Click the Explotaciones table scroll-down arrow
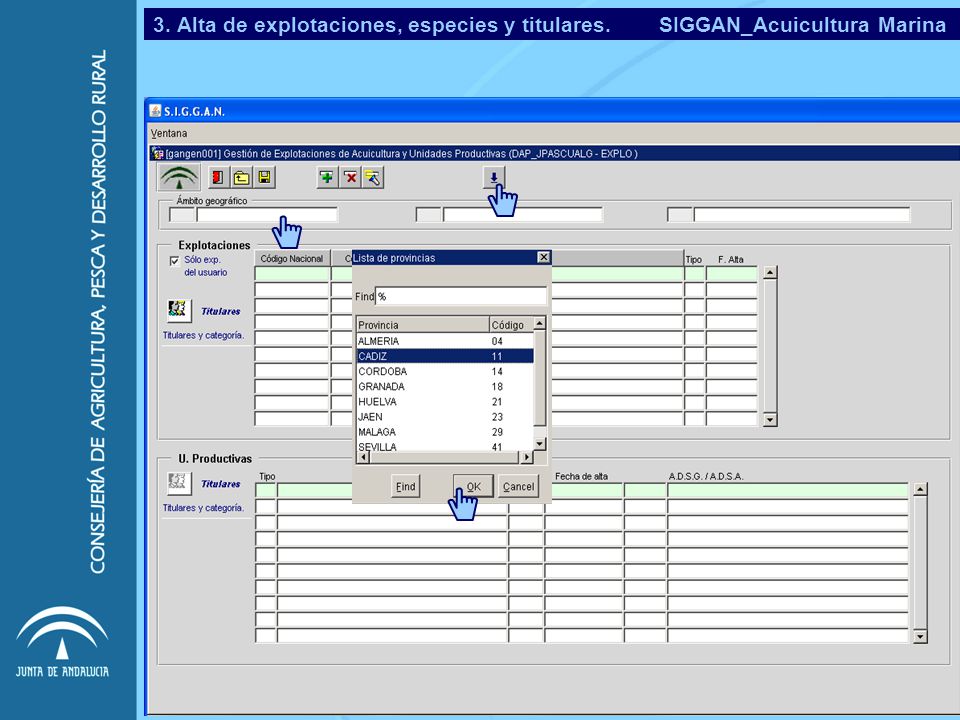This screenshot has height=720, width=960. click(x=770, y=419)
